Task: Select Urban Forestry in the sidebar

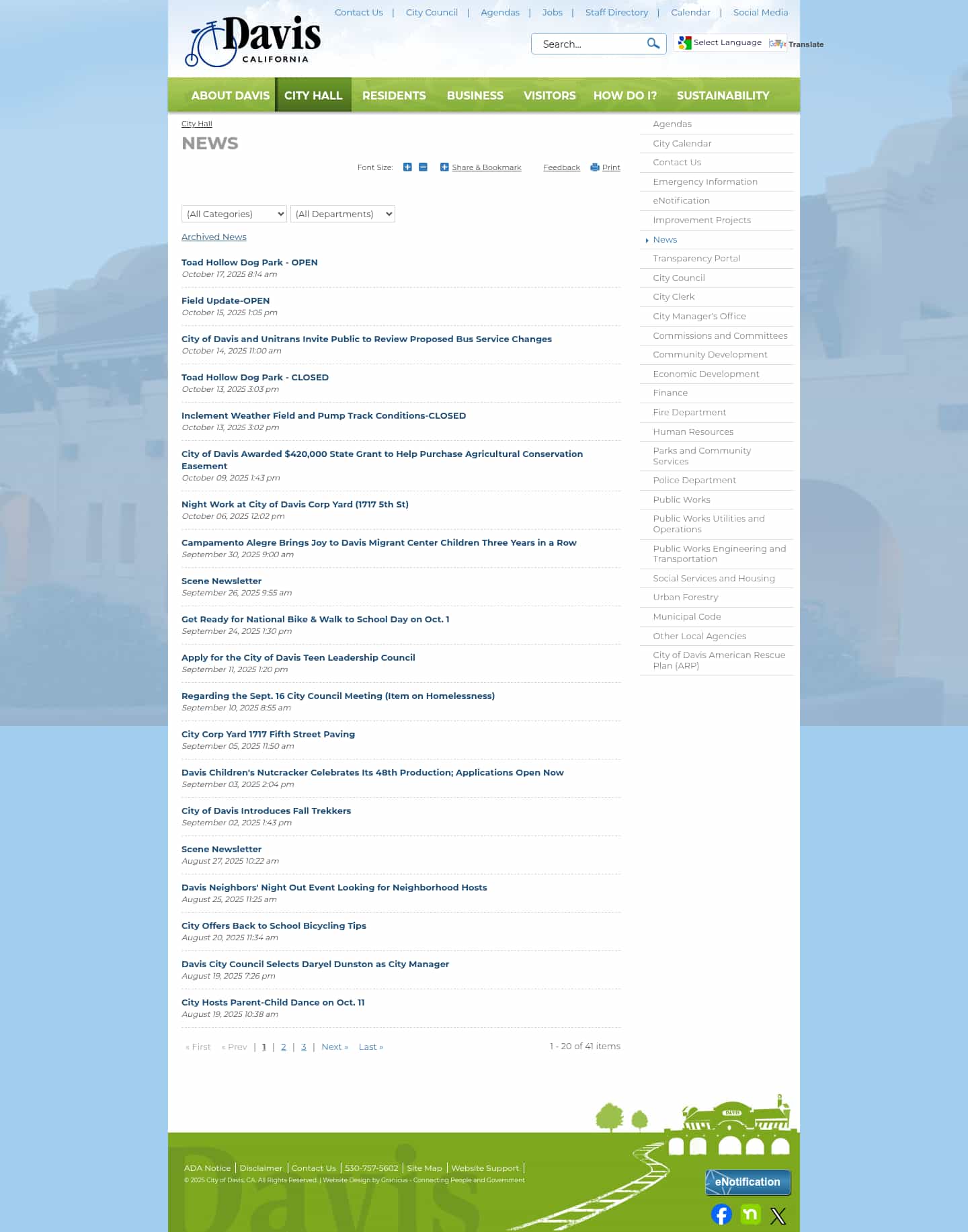Action: pos(686,598)
